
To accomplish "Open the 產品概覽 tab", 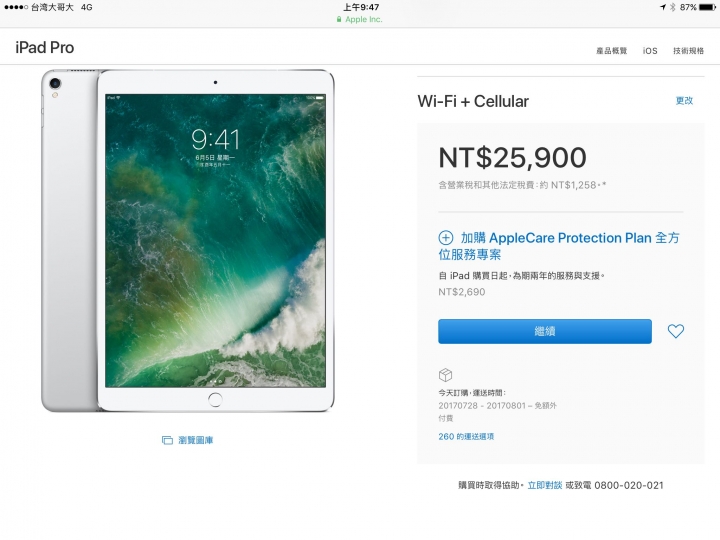I will click(x=611, y=51).
